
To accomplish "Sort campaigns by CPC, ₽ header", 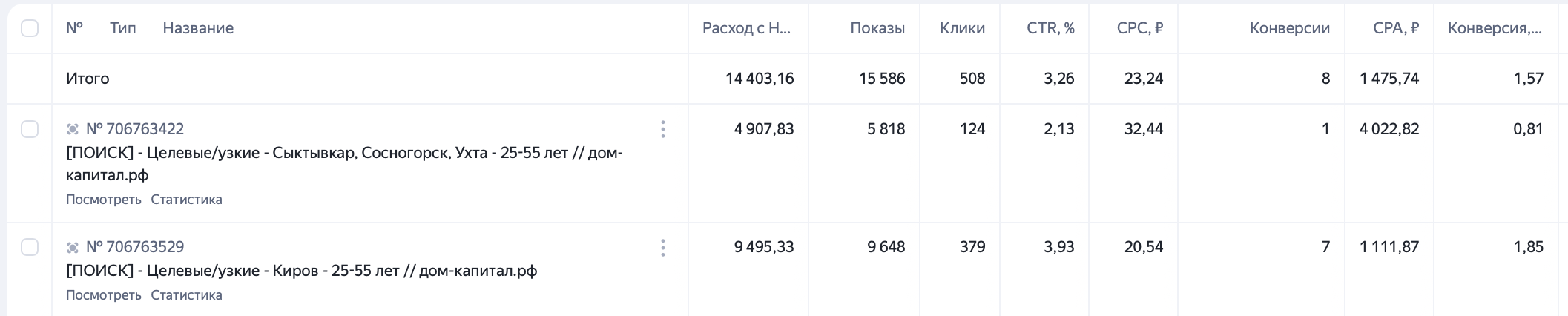I will [x=1139, y=28].
